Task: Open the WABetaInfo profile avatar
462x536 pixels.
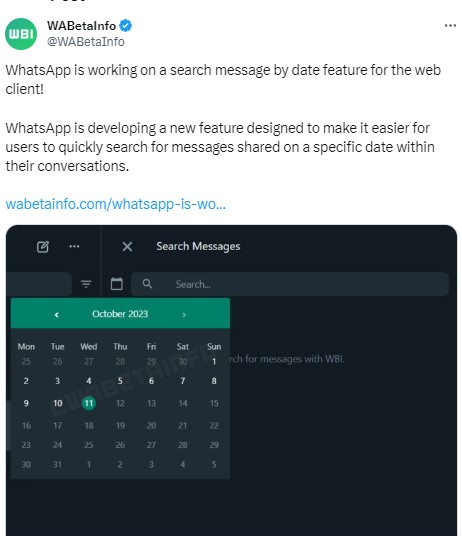Action: coord(21,34)
